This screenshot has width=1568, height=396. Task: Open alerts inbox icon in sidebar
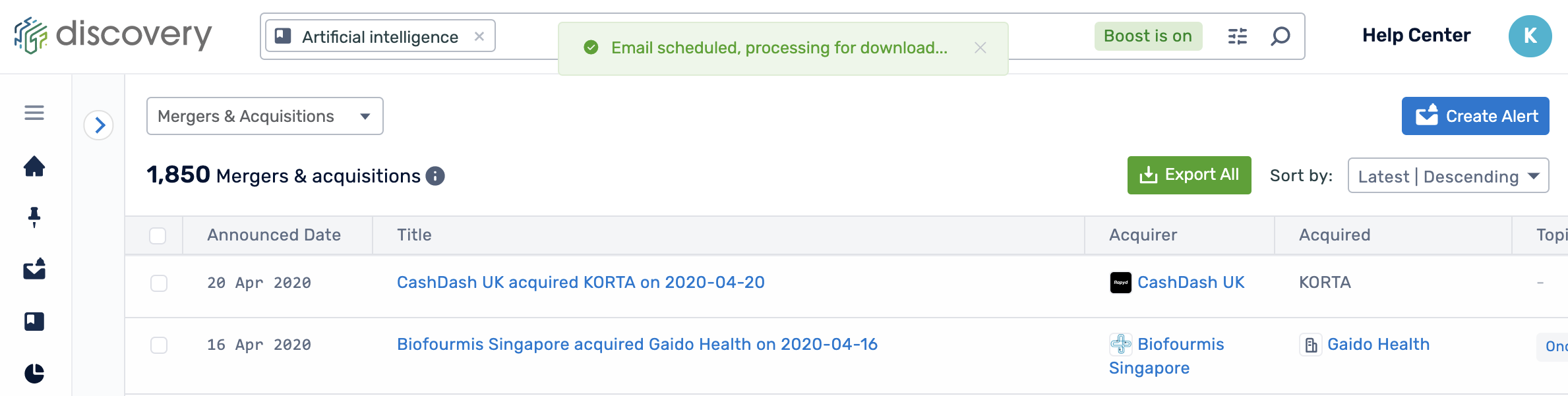34,269
